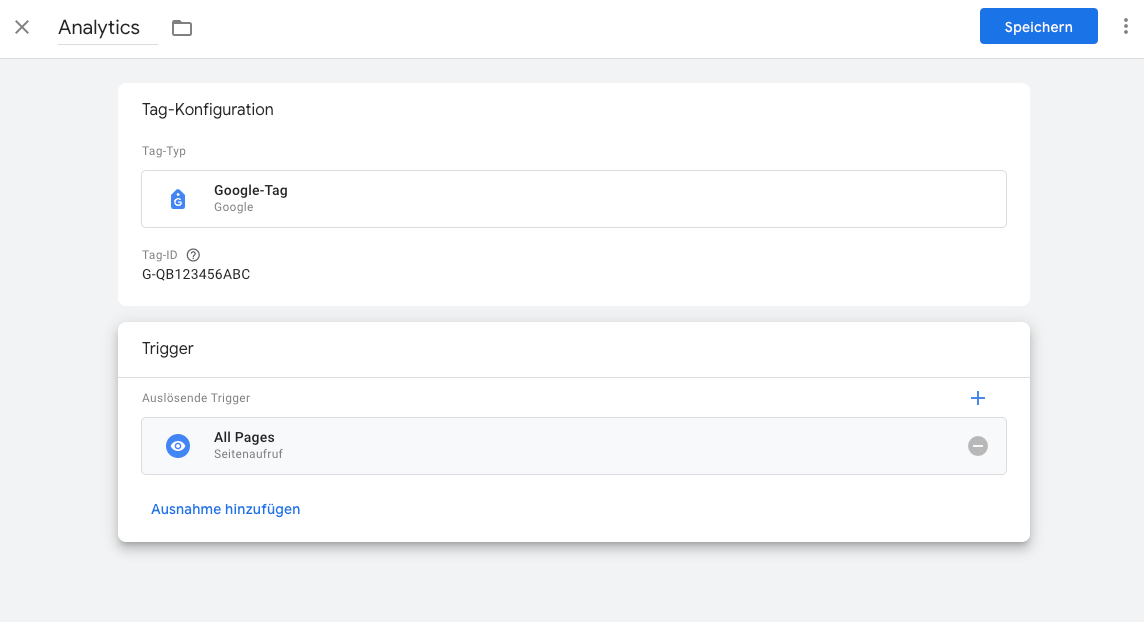Open the Tag-ID help question mark
This screenshot has height=622, width=1144.
[x=194, y=255]
